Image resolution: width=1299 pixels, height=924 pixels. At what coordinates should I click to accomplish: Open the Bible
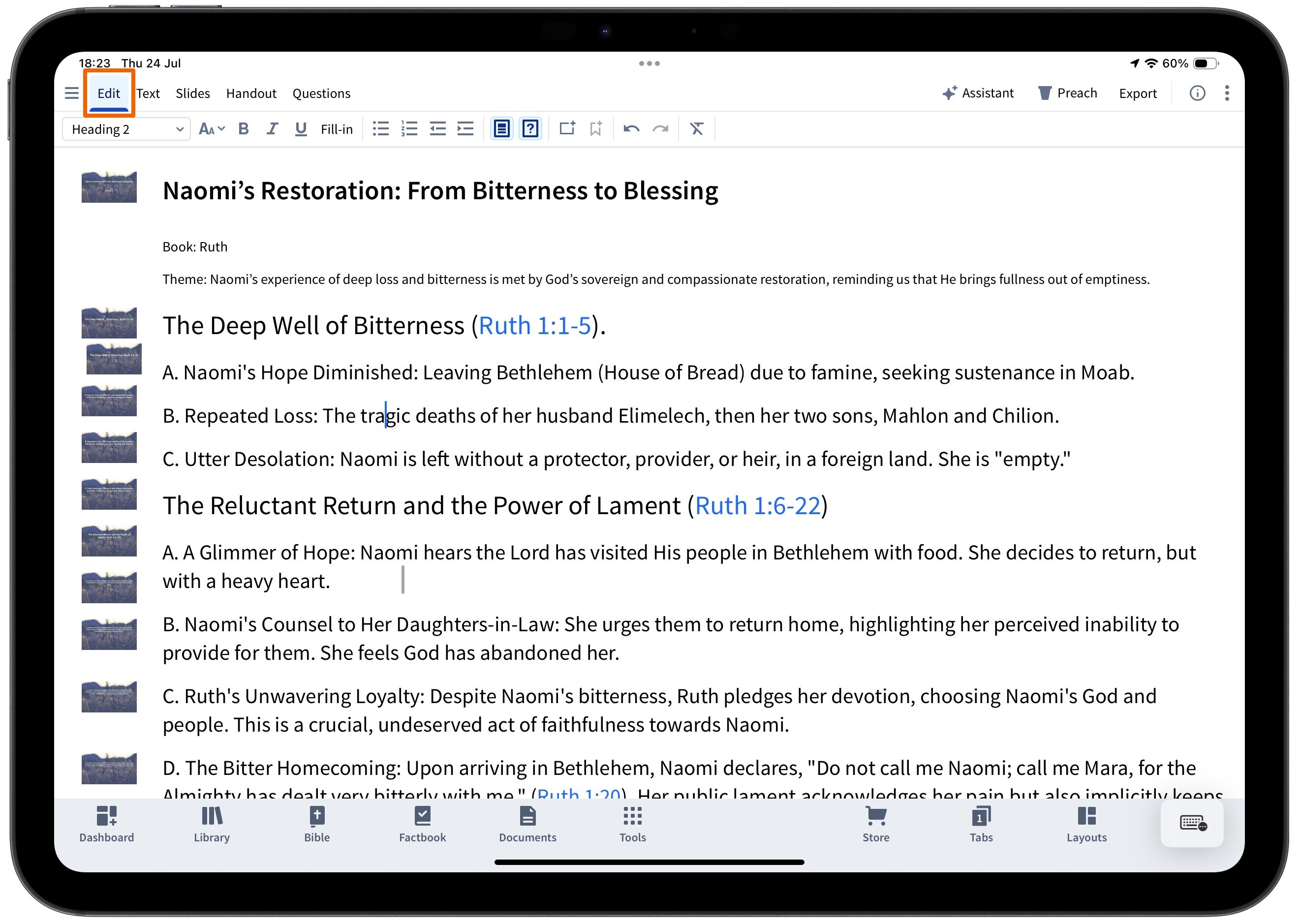[x=316, y=825]
